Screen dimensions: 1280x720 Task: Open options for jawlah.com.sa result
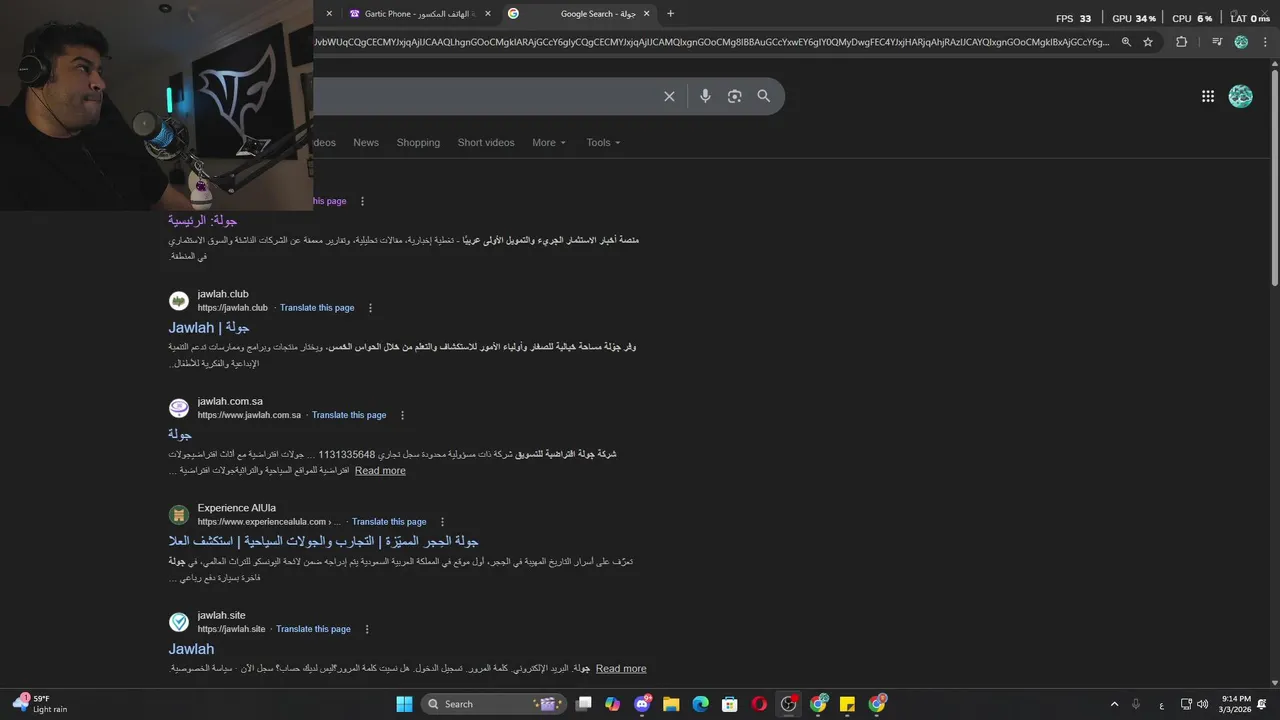[403, 415]
